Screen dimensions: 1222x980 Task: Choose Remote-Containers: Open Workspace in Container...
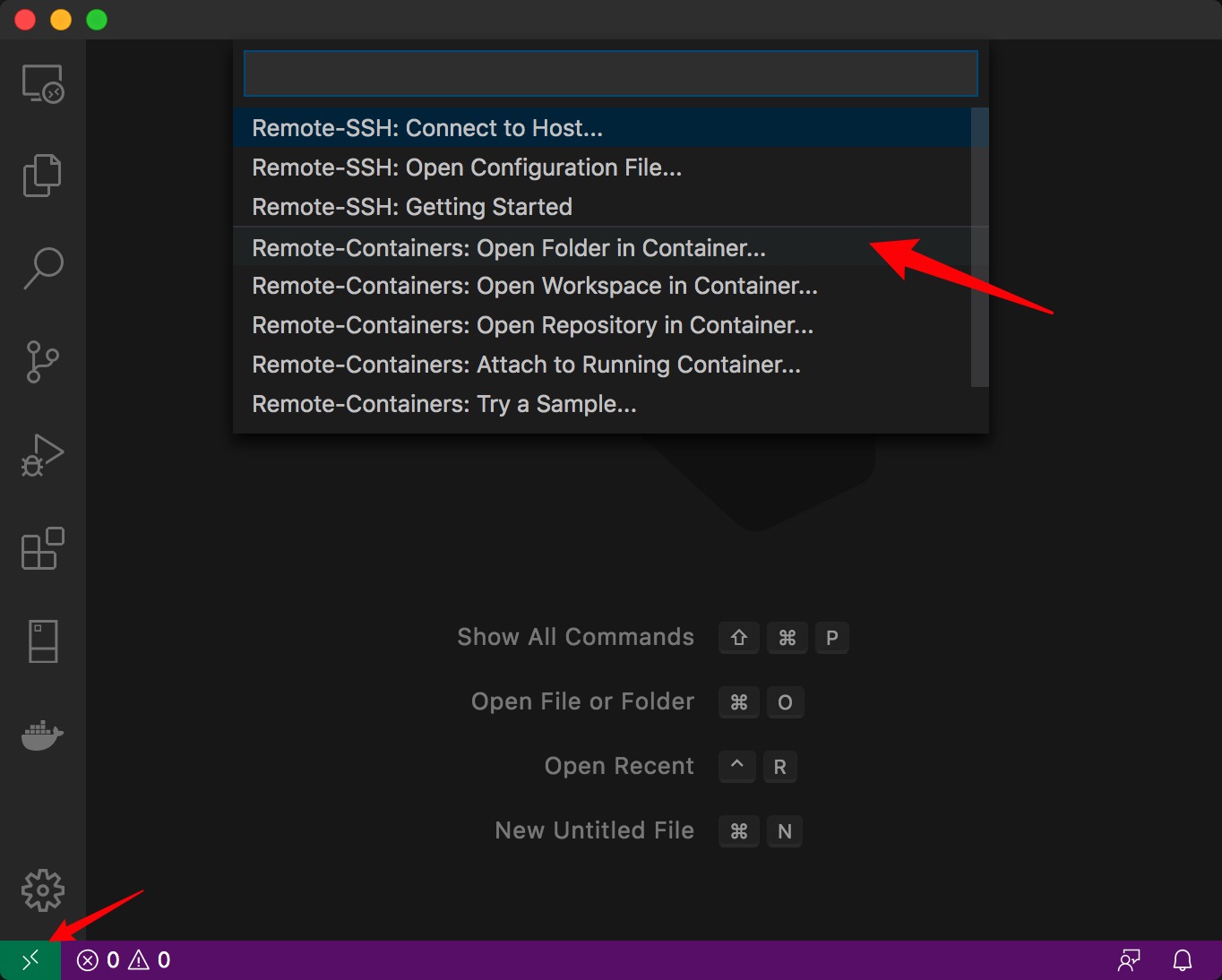(x=602, y=286)
